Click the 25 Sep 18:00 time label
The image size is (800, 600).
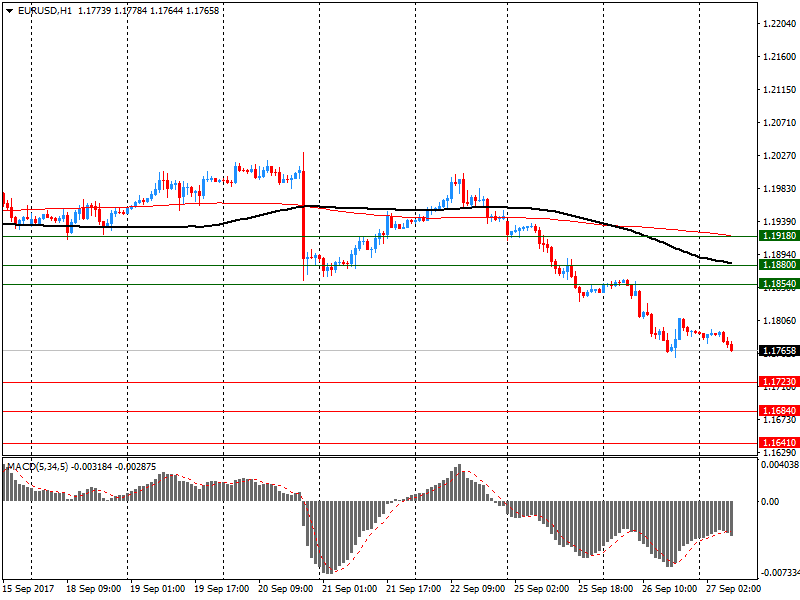(606, 589)
